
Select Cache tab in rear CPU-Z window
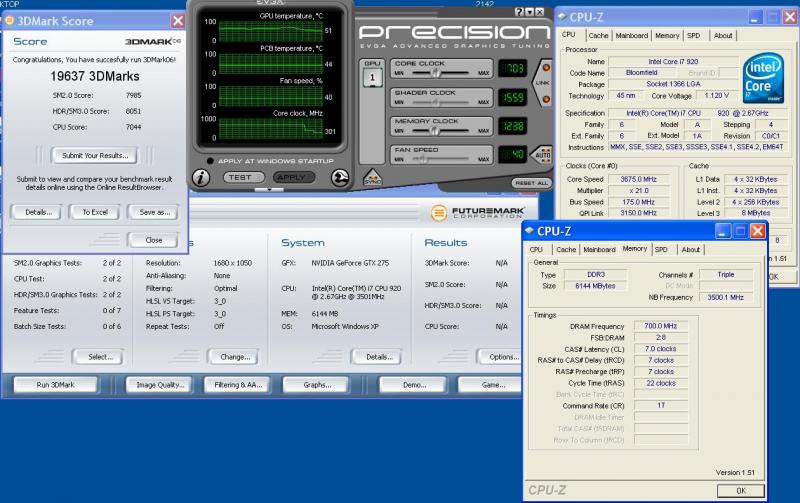coord(598,35)
